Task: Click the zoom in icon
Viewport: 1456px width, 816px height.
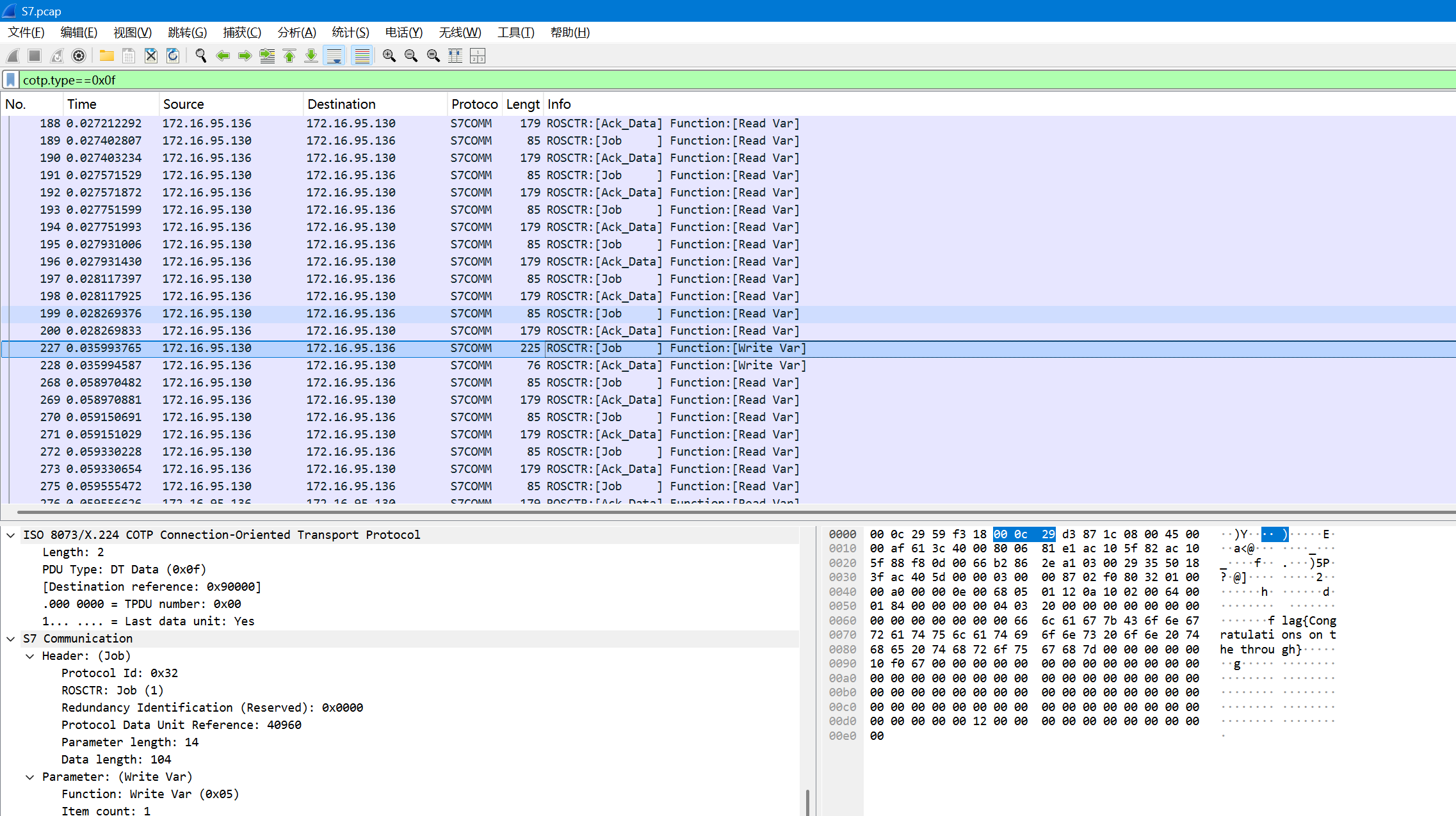Action: coord(389,56)
